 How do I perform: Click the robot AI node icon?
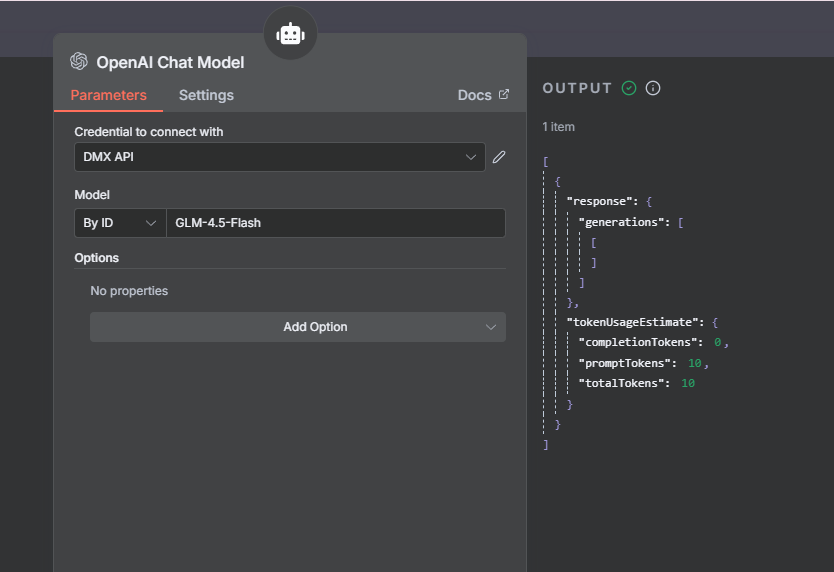tap(290, 34)
